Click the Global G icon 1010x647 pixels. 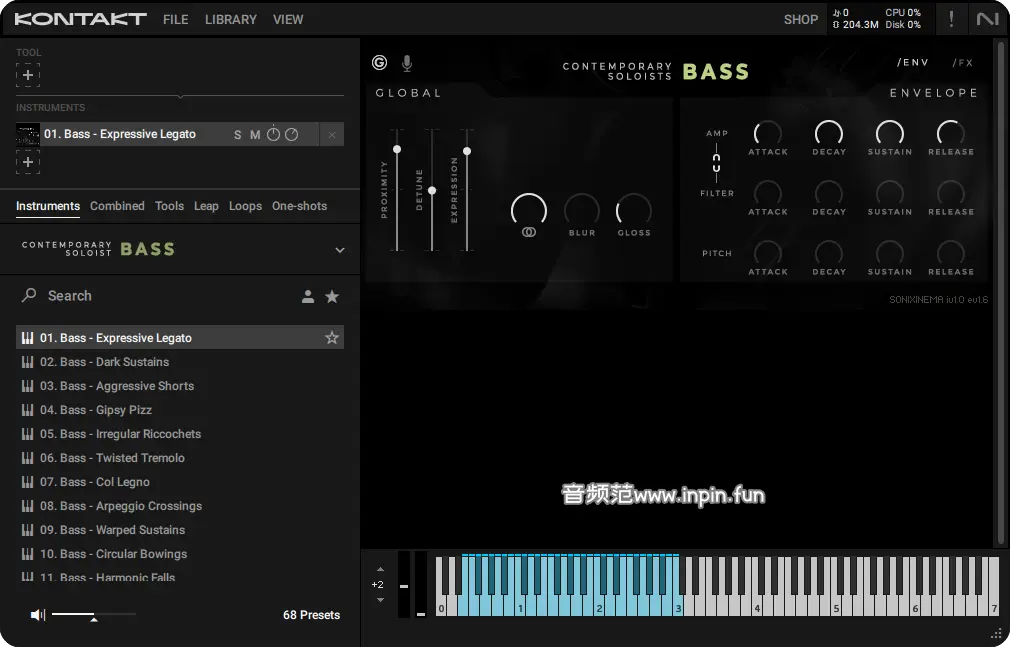tap(379, 63)
